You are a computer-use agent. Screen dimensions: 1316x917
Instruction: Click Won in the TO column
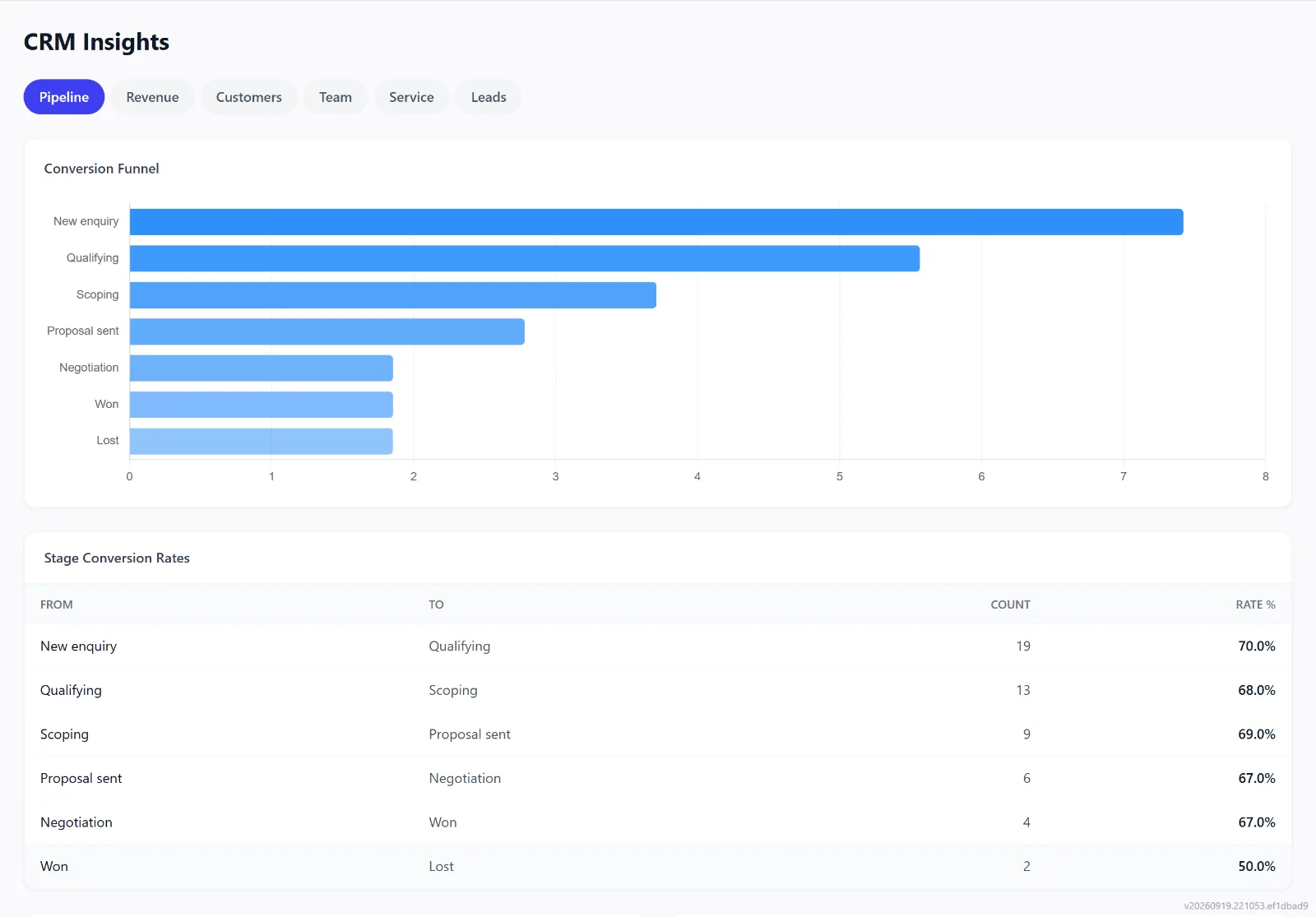[x=443, y=822]
